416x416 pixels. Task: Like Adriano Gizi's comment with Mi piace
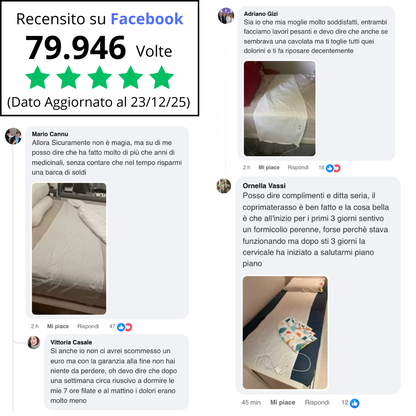tap(269, 167)
